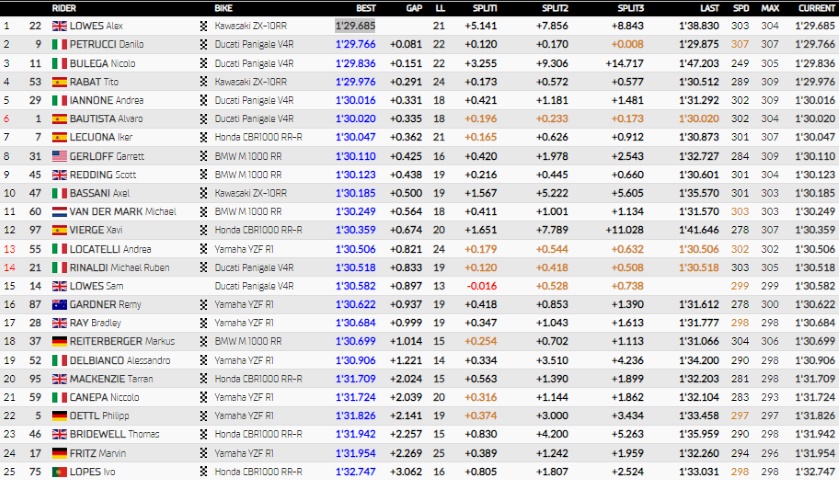Screen dimensions: 840x480
Task: Click the MAX column header
Action: (770, 8)
